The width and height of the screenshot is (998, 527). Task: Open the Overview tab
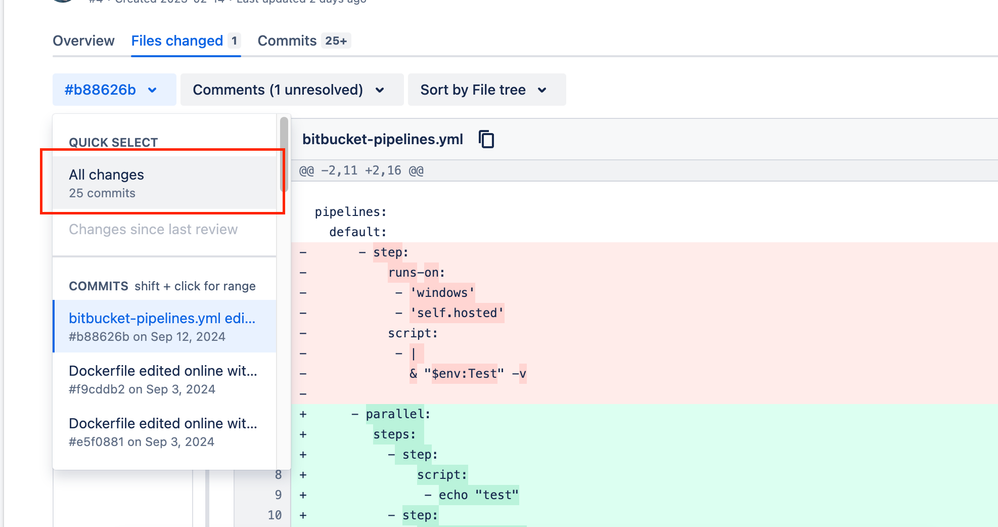83,41
